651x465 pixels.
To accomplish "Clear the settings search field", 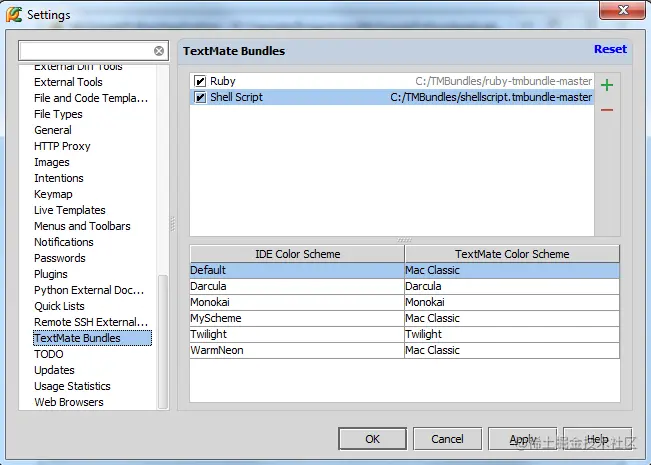I will point(159,51).
